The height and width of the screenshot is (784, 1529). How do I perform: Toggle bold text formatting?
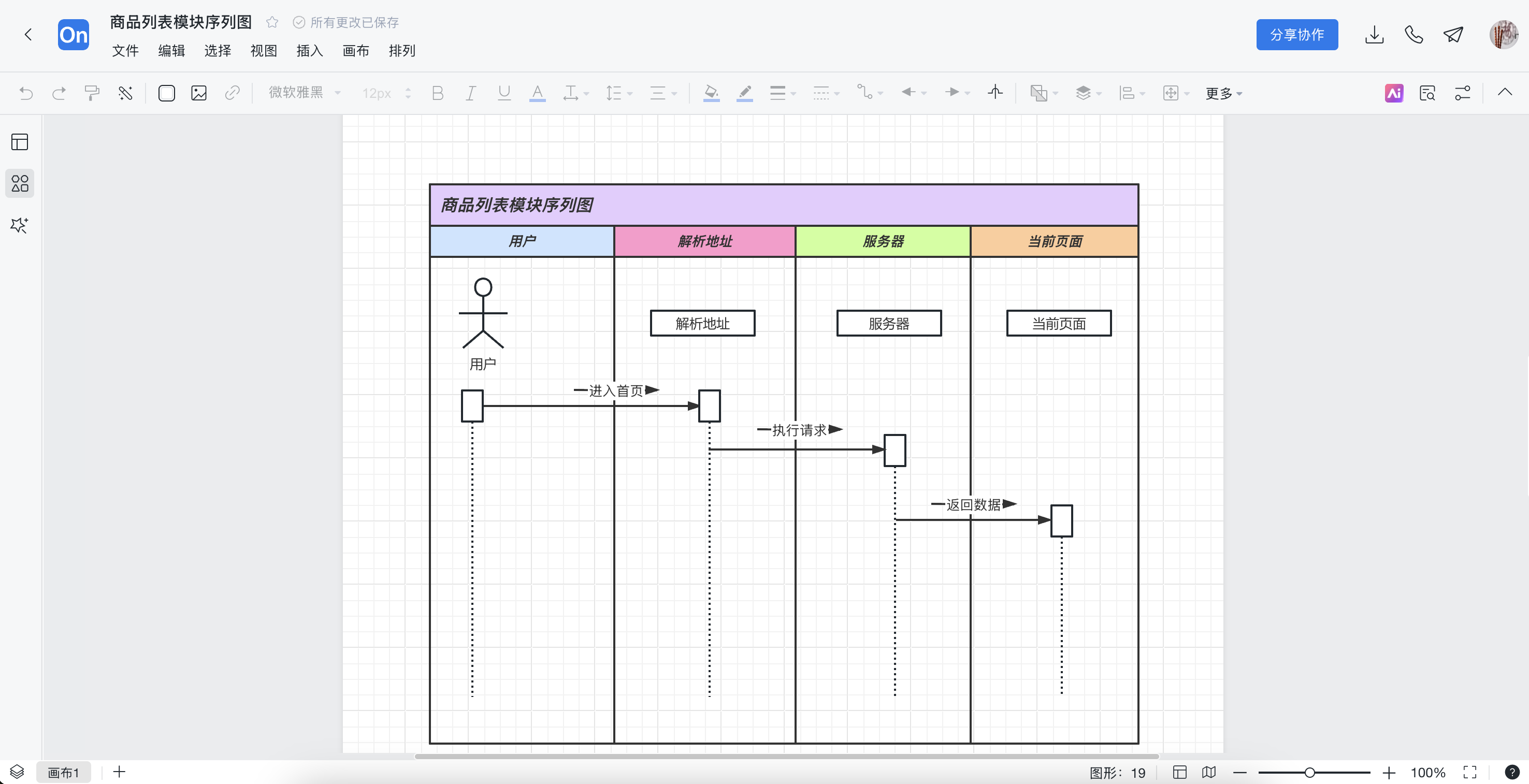(x=438, y=93)
